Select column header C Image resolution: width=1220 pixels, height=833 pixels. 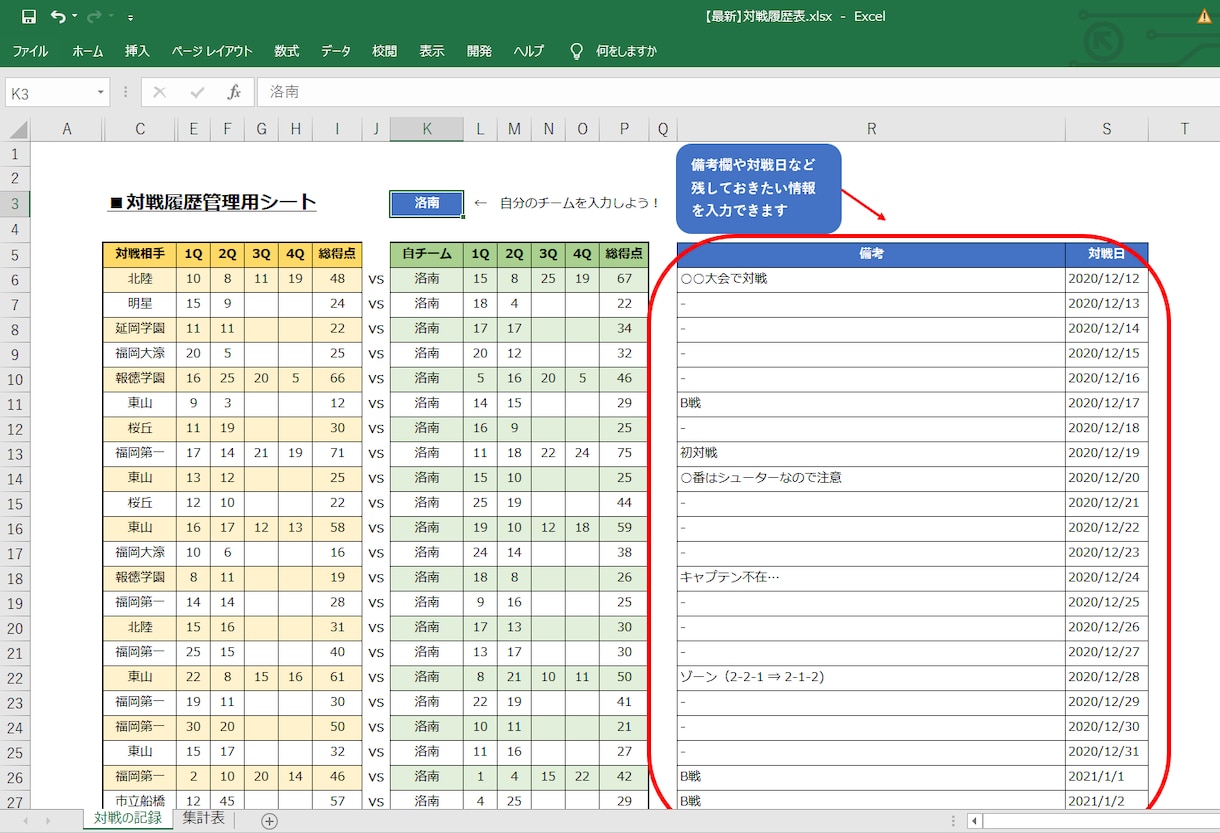coord(140,129)
